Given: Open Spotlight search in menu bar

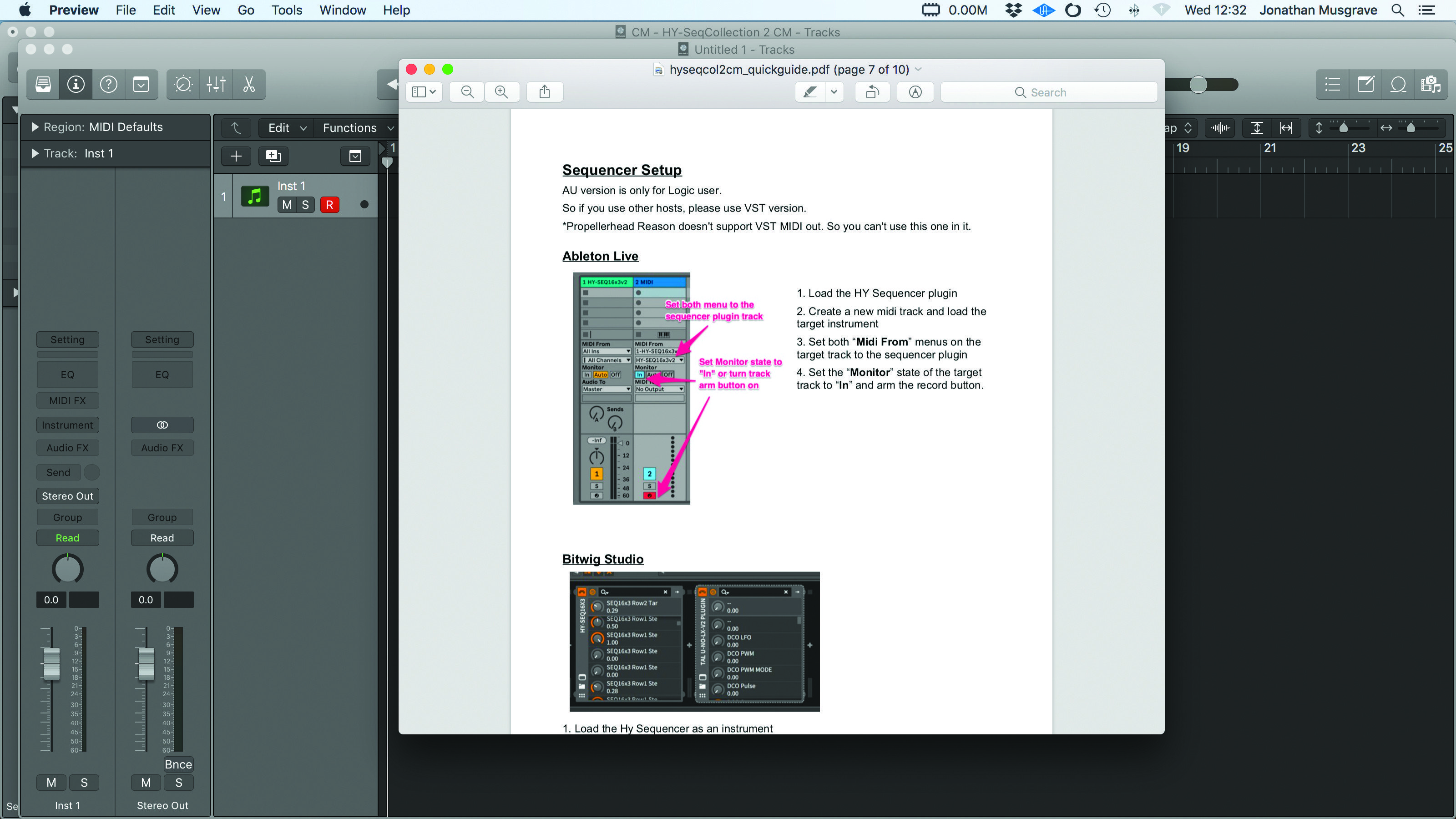Looking at the screenshot, I should click(1398, 10).
